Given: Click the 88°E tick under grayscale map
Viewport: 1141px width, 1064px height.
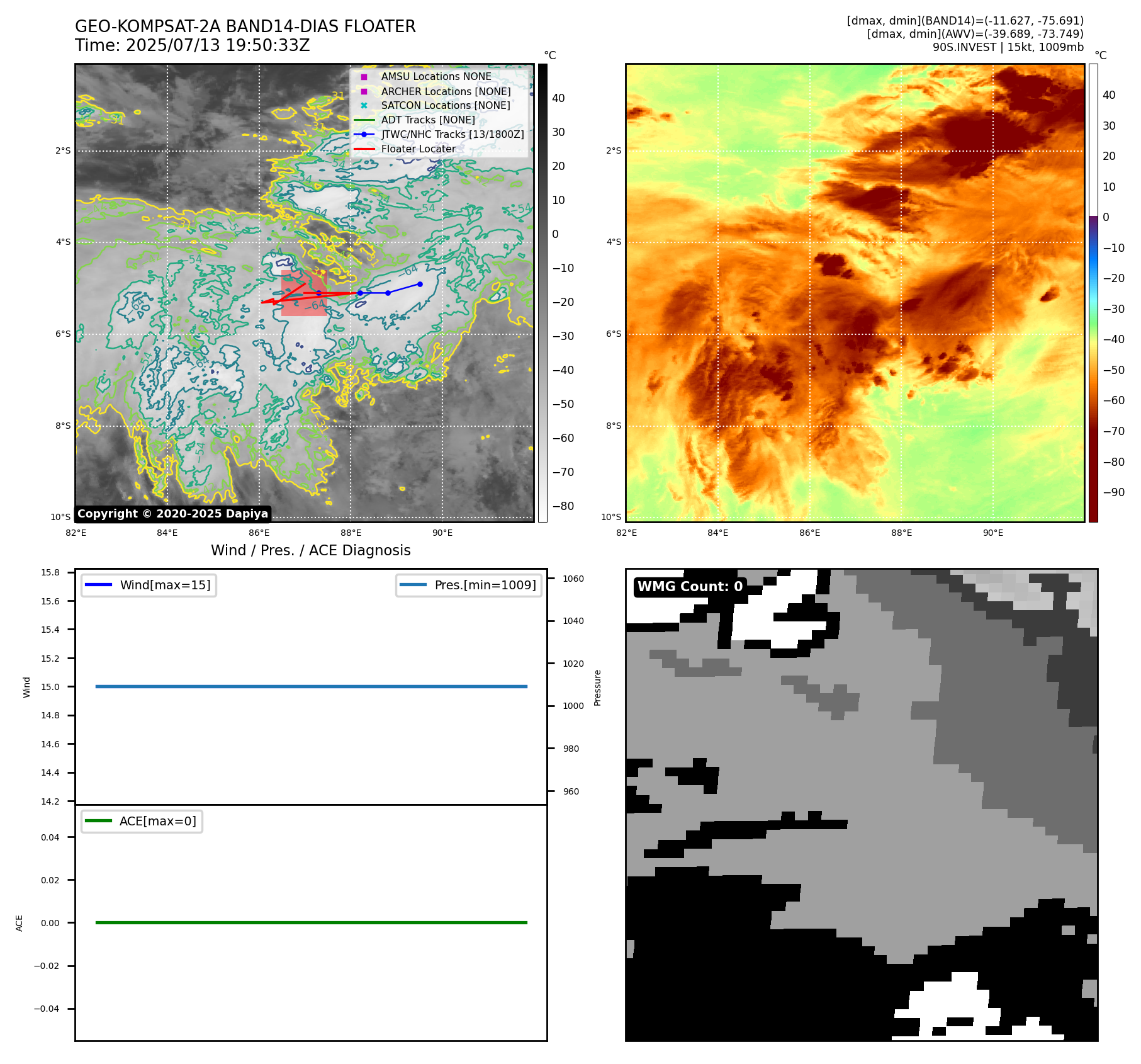Looking at the screenshot, I should point(351,533).
